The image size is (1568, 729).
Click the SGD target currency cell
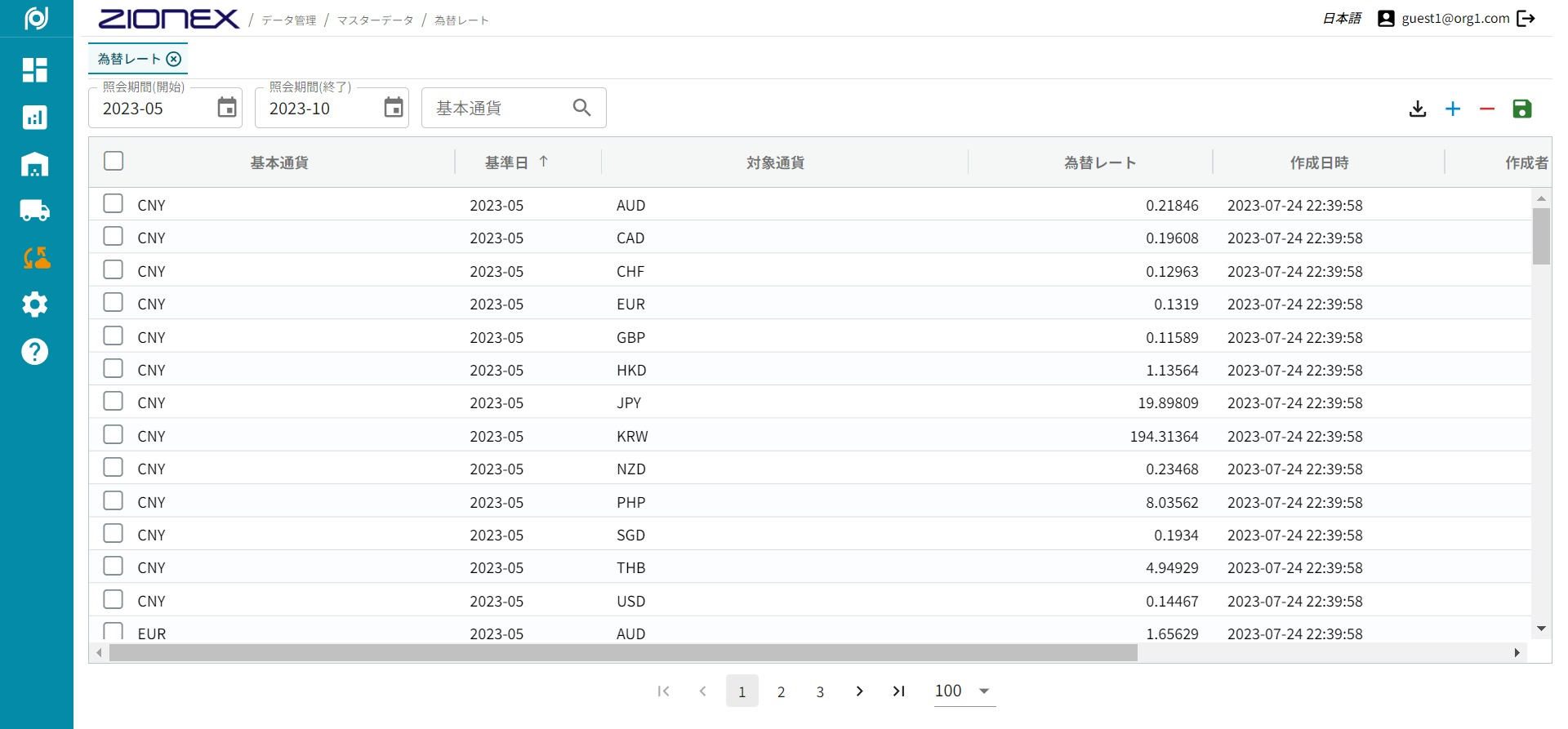pos(630,535)
